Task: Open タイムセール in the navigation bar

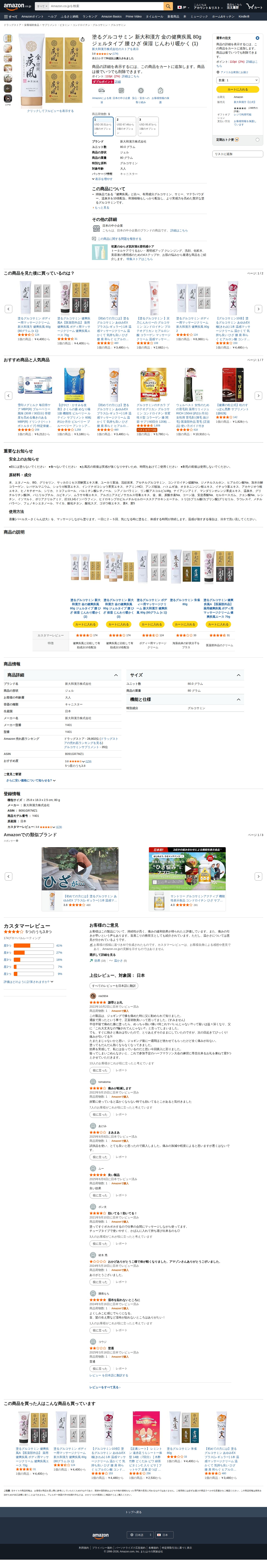Action: point(154,16)
